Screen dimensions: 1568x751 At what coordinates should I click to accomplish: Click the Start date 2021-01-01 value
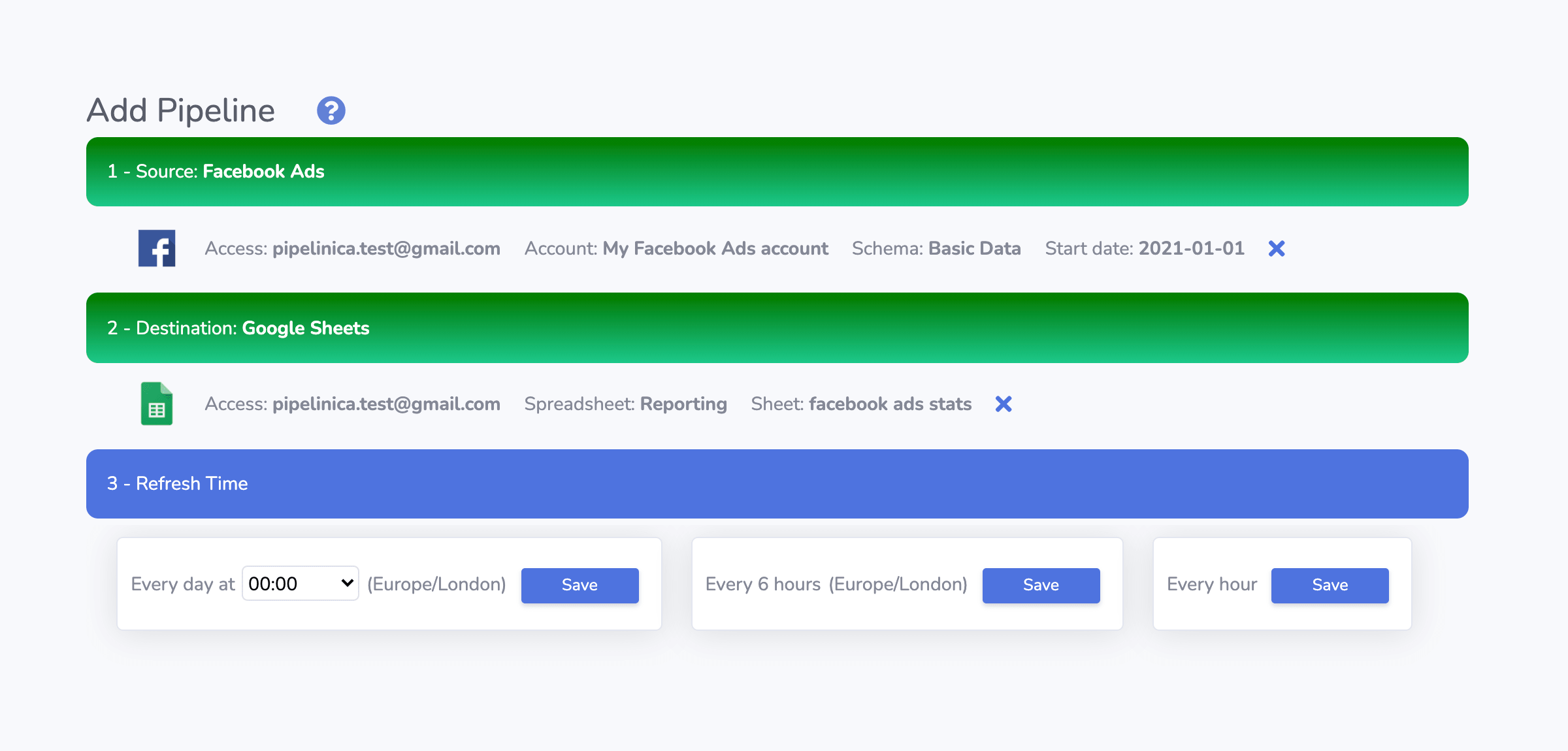[1190, 248]
